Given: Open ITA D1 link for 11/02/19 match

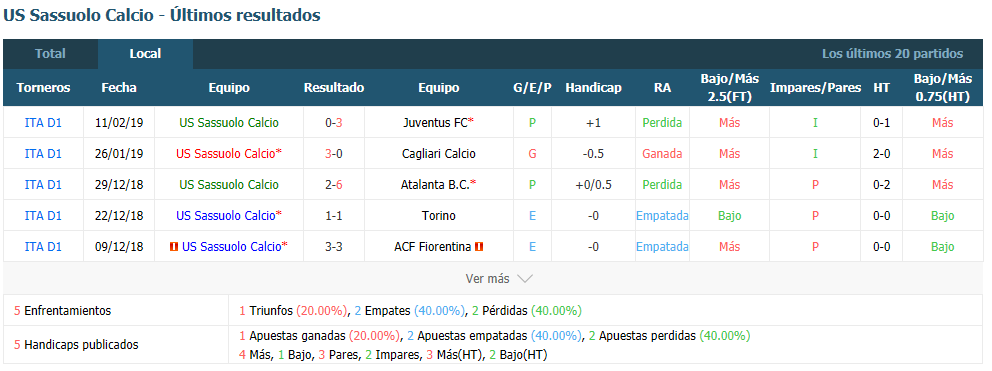Looking at the screenshot, I should (x=43, y=123).
